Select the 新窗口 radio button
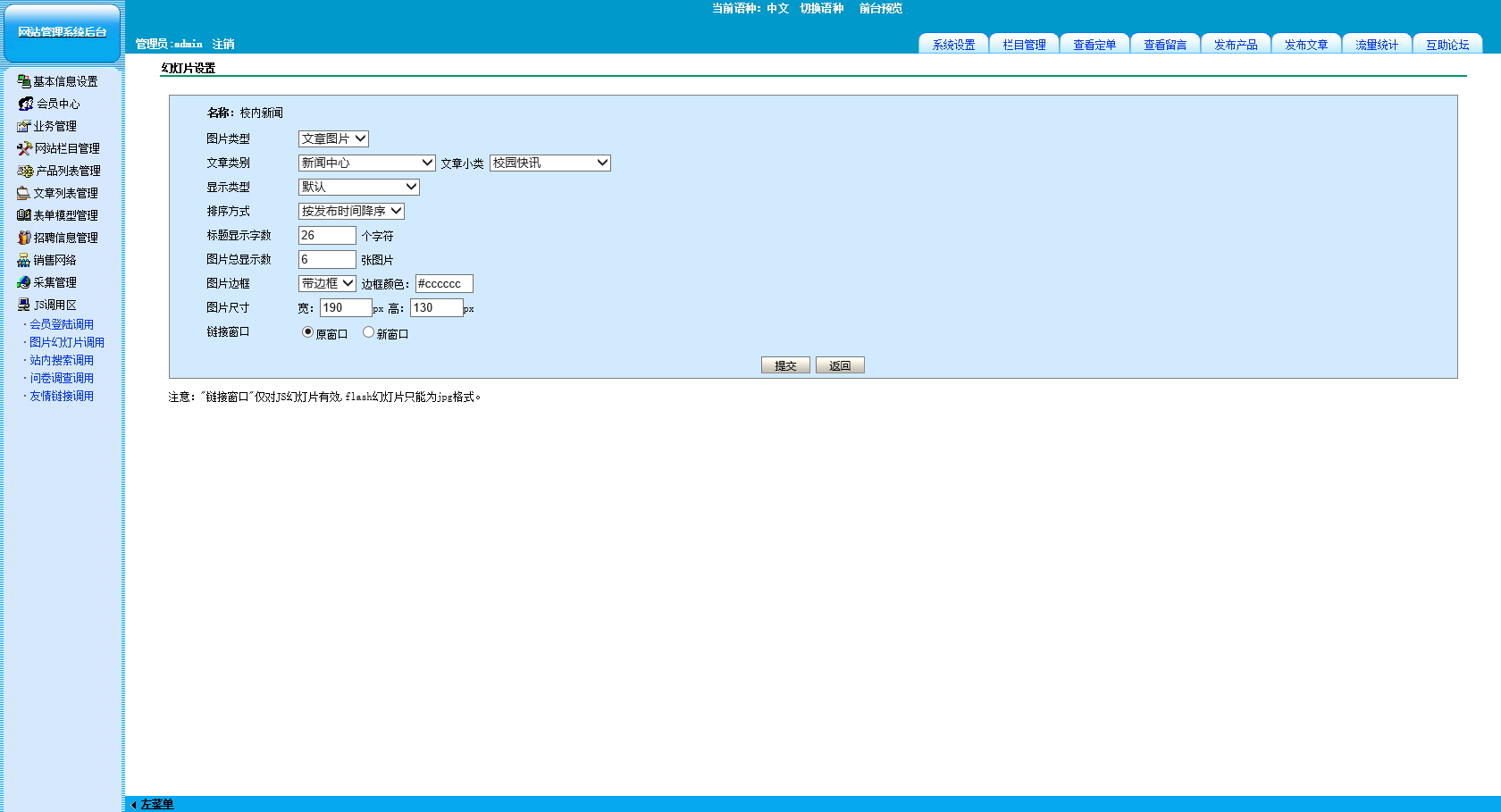This screenshot has height=812, width=1501. pyautogui.click(x=368, y=332)
